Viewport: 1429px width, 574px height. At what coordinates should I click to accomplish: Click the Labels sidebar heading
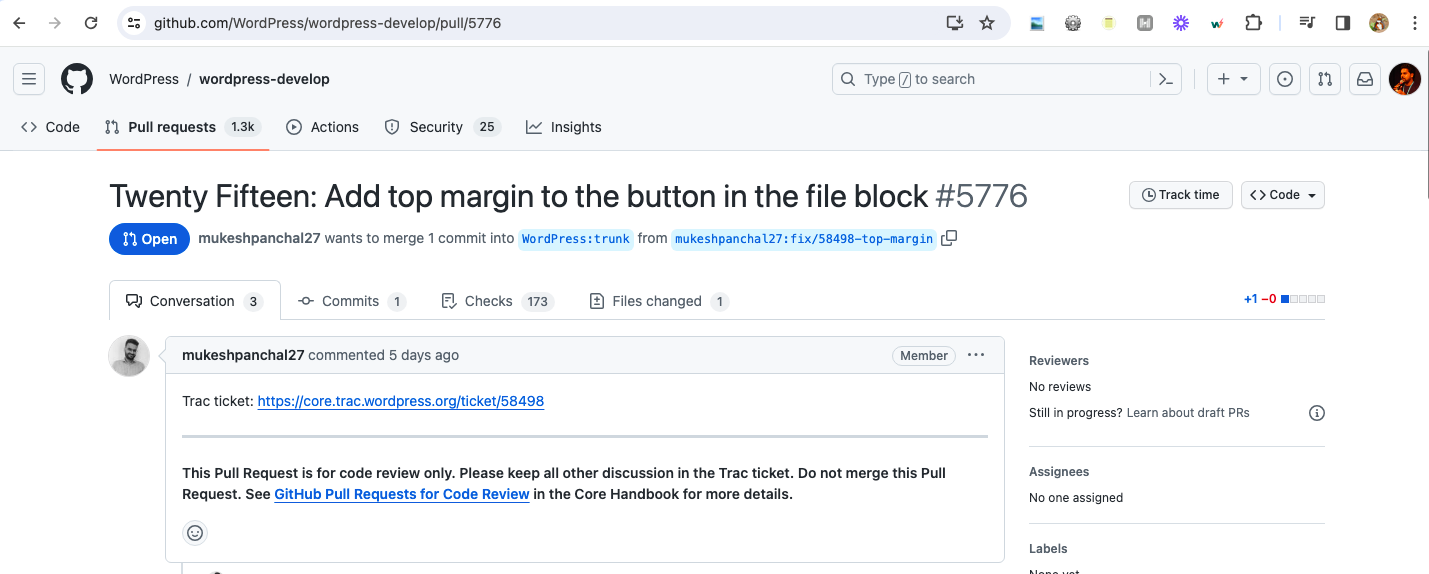(x=1048, y=549)
